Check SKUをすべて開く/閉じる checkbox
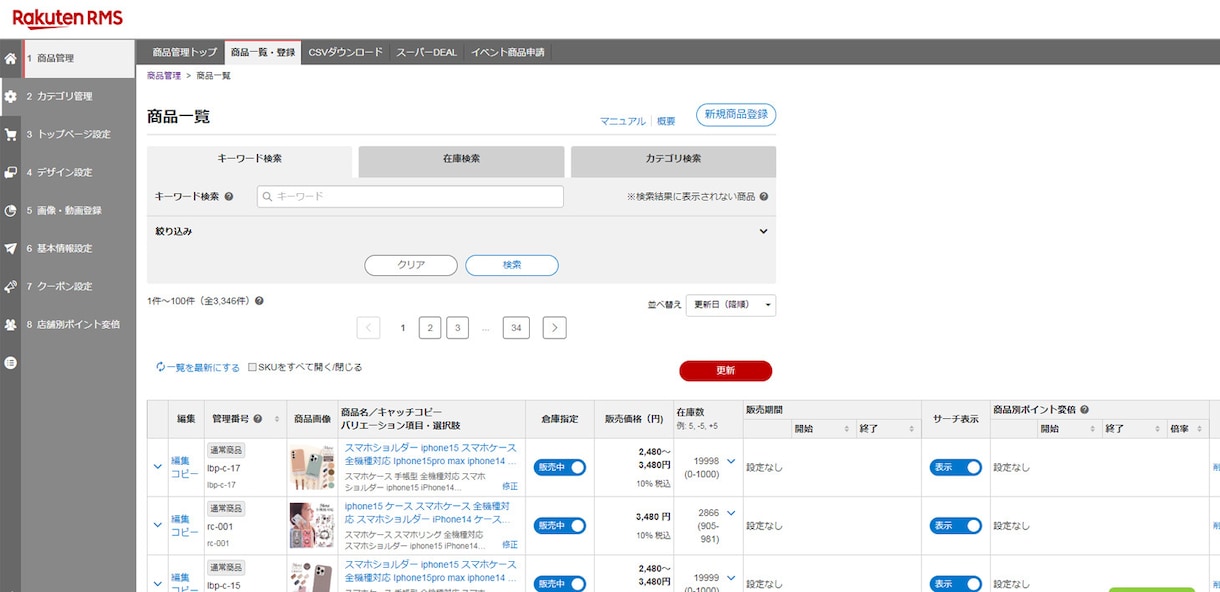The height and width of the screenshot is (592, 1220). point(252,367)
